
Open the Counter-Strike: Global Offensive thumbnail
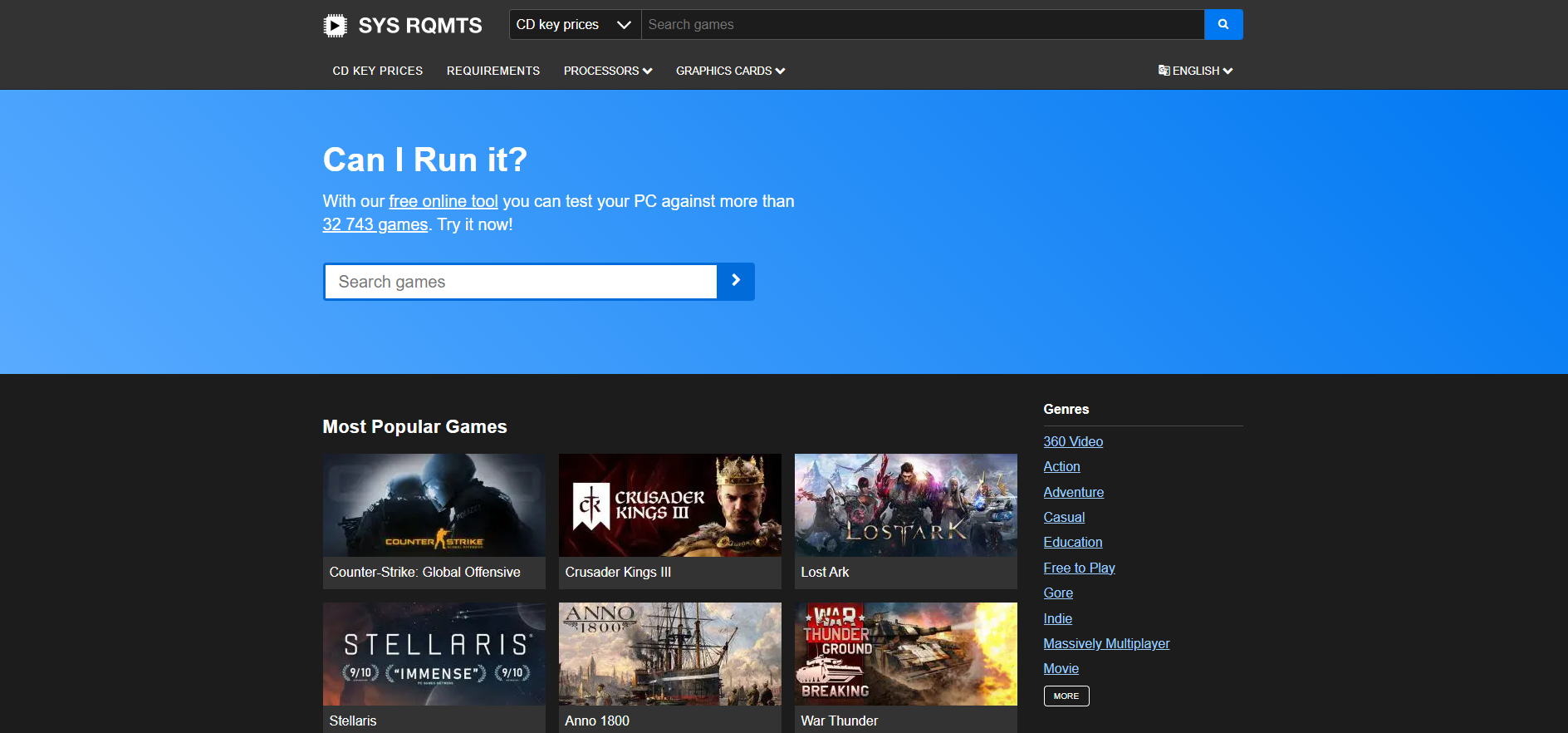[x=434, y=505]
